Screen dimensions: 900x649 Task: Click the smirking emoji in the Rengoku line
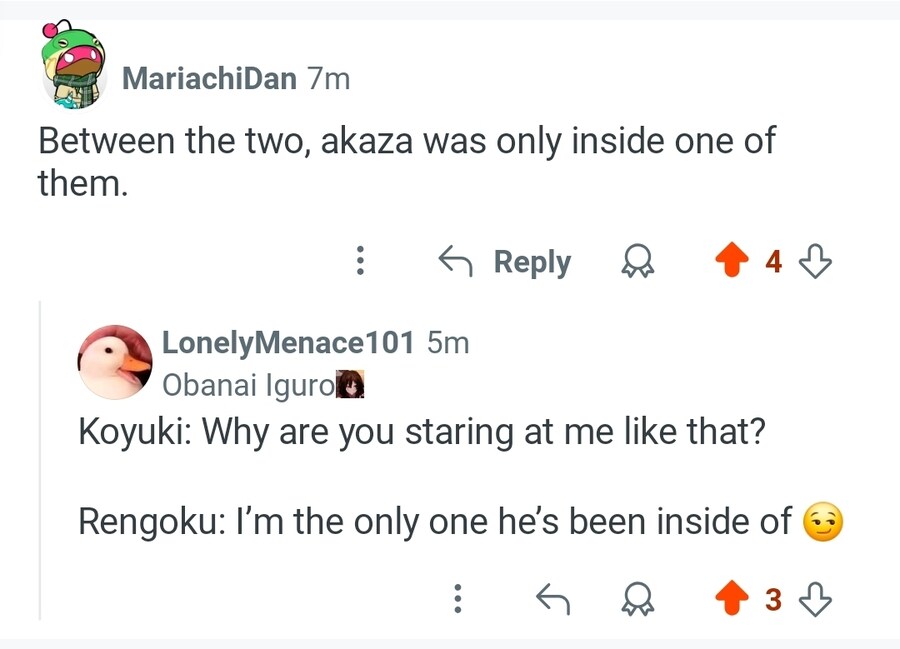824,521
